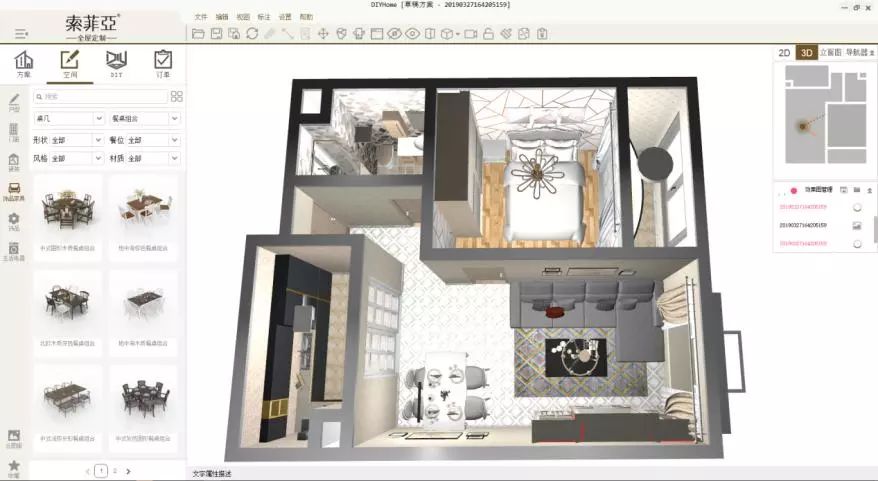Viewport: 878px width, 481px height.
Task: Select the last pink render entry radio
Action: [x=857, y=244]
